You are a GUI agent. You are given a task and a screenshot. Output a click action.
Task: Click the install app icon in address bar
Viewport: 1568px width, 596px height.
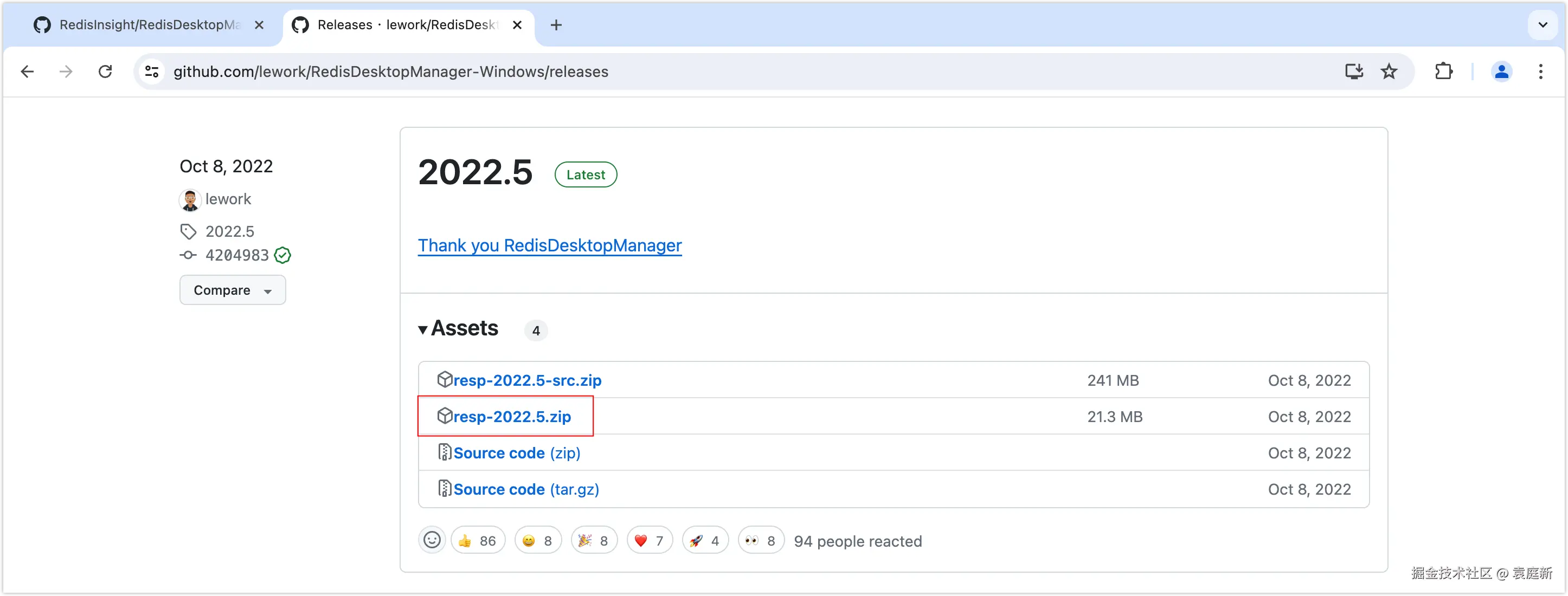click(1354, 72)
